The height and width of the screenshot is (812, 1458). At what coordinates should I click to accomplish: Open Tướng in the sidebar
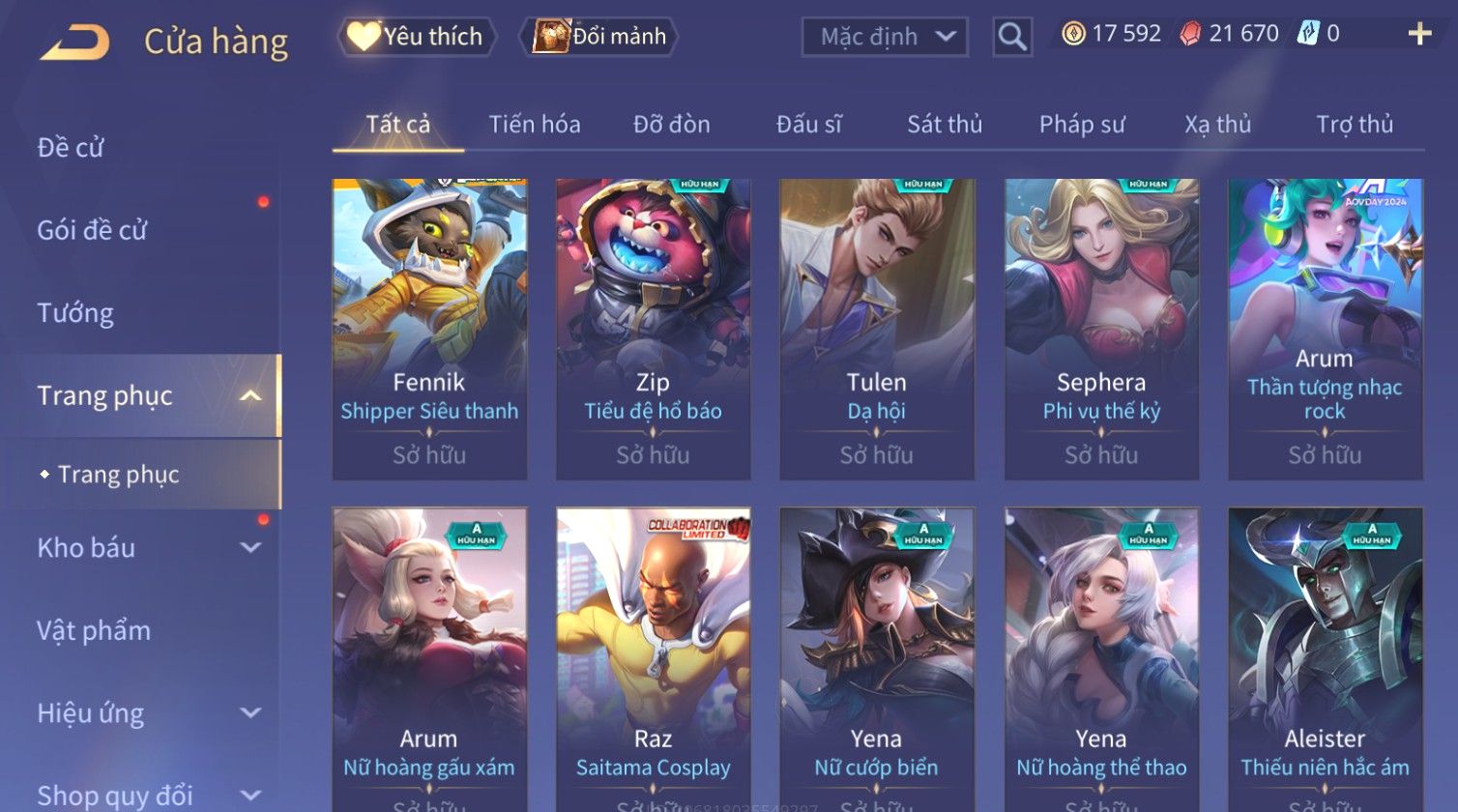click(75, 313)
